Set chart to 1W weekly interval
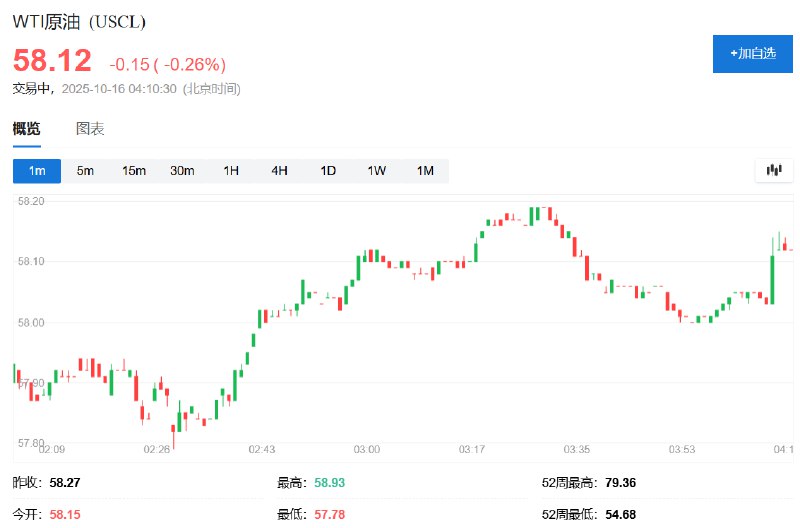 click(x=376, y=171)
